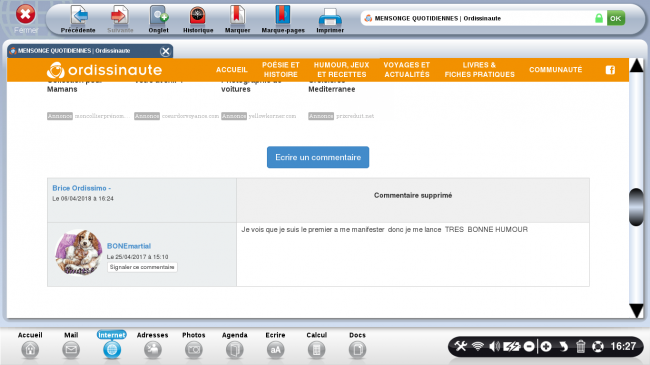Open a new tab with Onglet
This screenshot has width=650, height=365.
coord(159,19)
